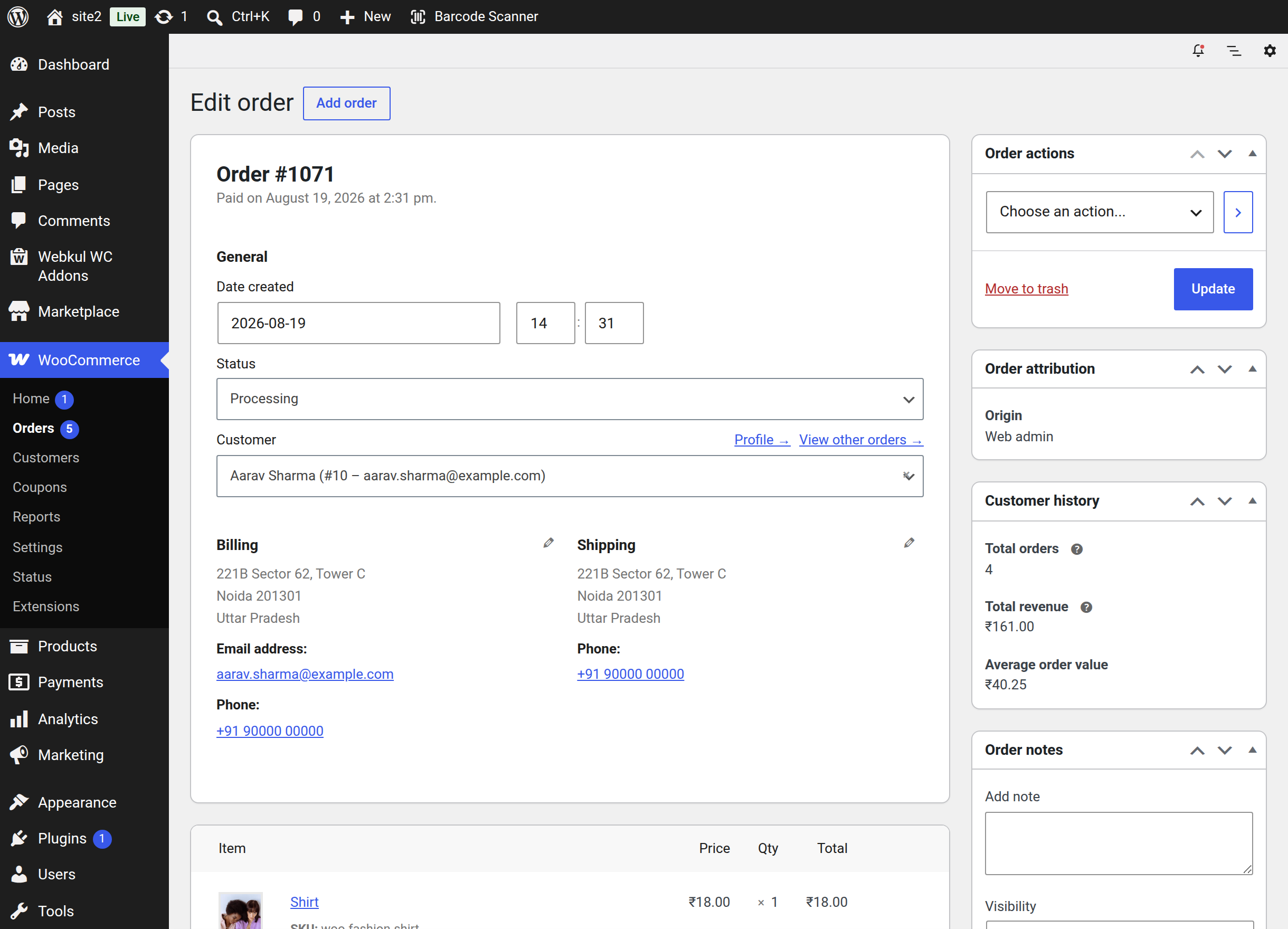Click the Add order button

coord(346,103)
